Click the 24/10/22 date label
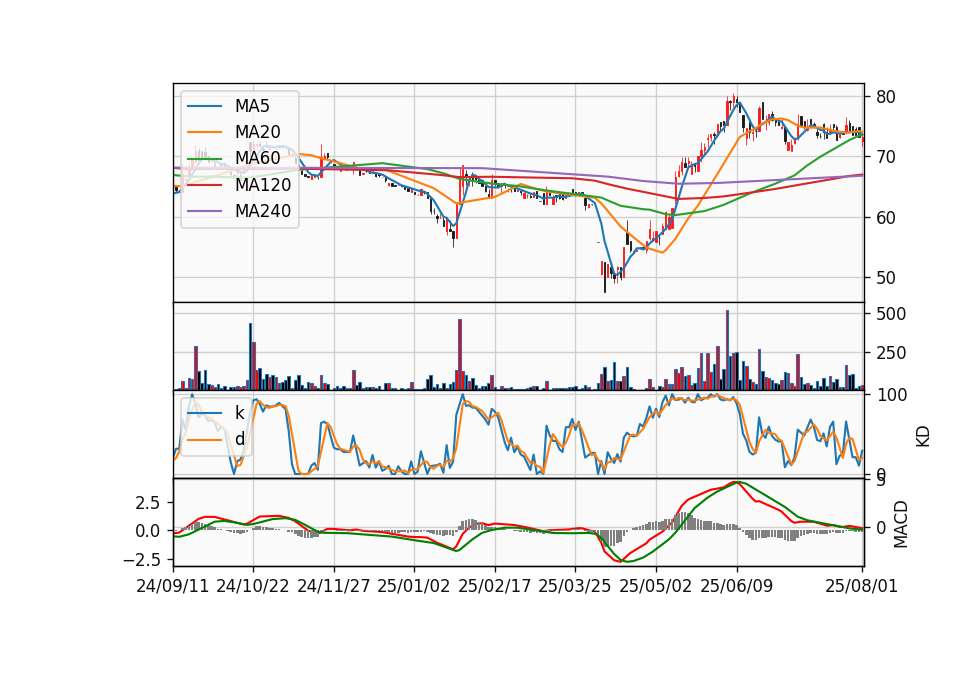Viewport: 960px width, 690px height. pyautogui.click(x=253, y=586)
